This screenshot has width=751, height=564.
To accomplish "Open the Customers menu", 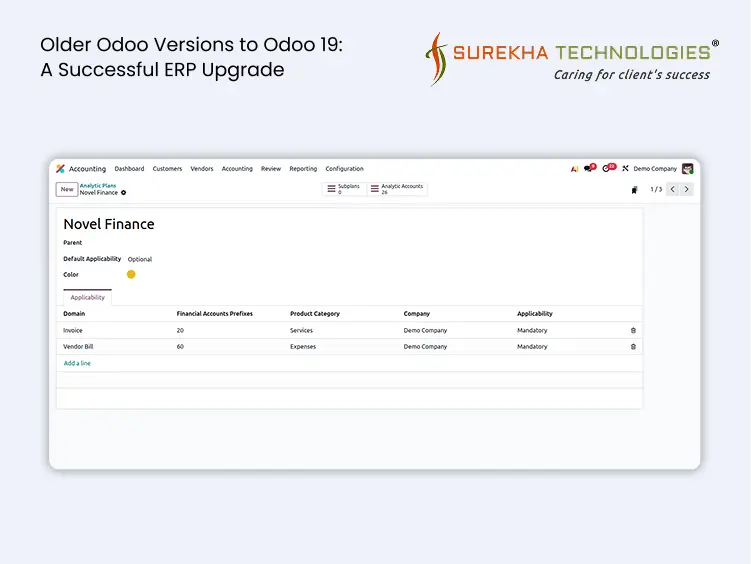I will pos(167,169).
